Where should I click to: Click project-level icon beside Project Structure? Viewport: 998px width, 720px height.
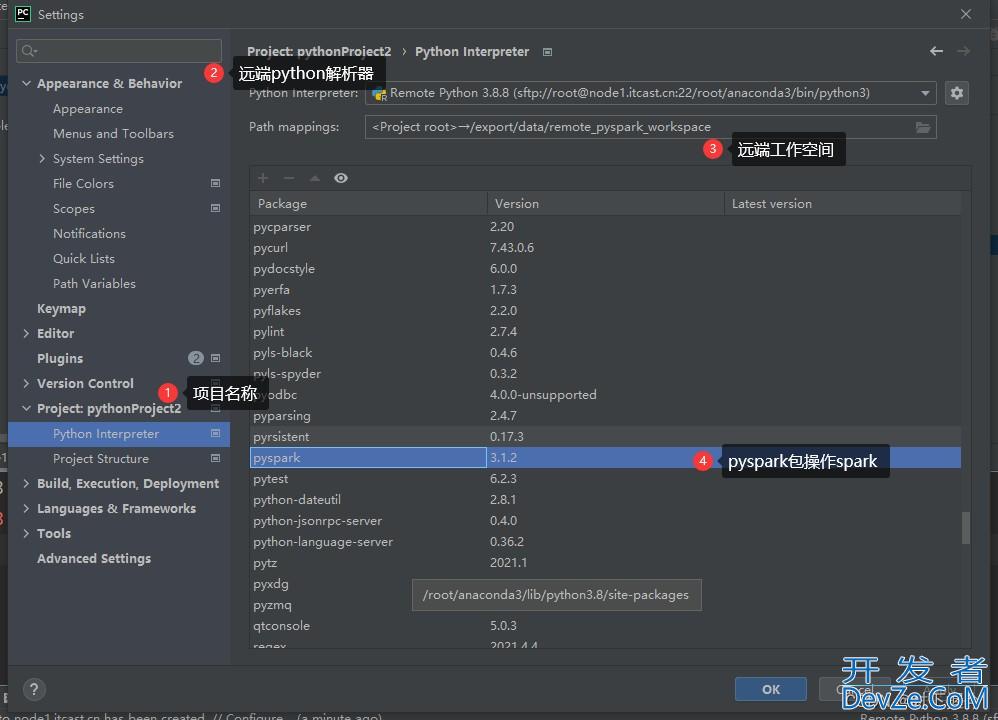tap(216, 458)
